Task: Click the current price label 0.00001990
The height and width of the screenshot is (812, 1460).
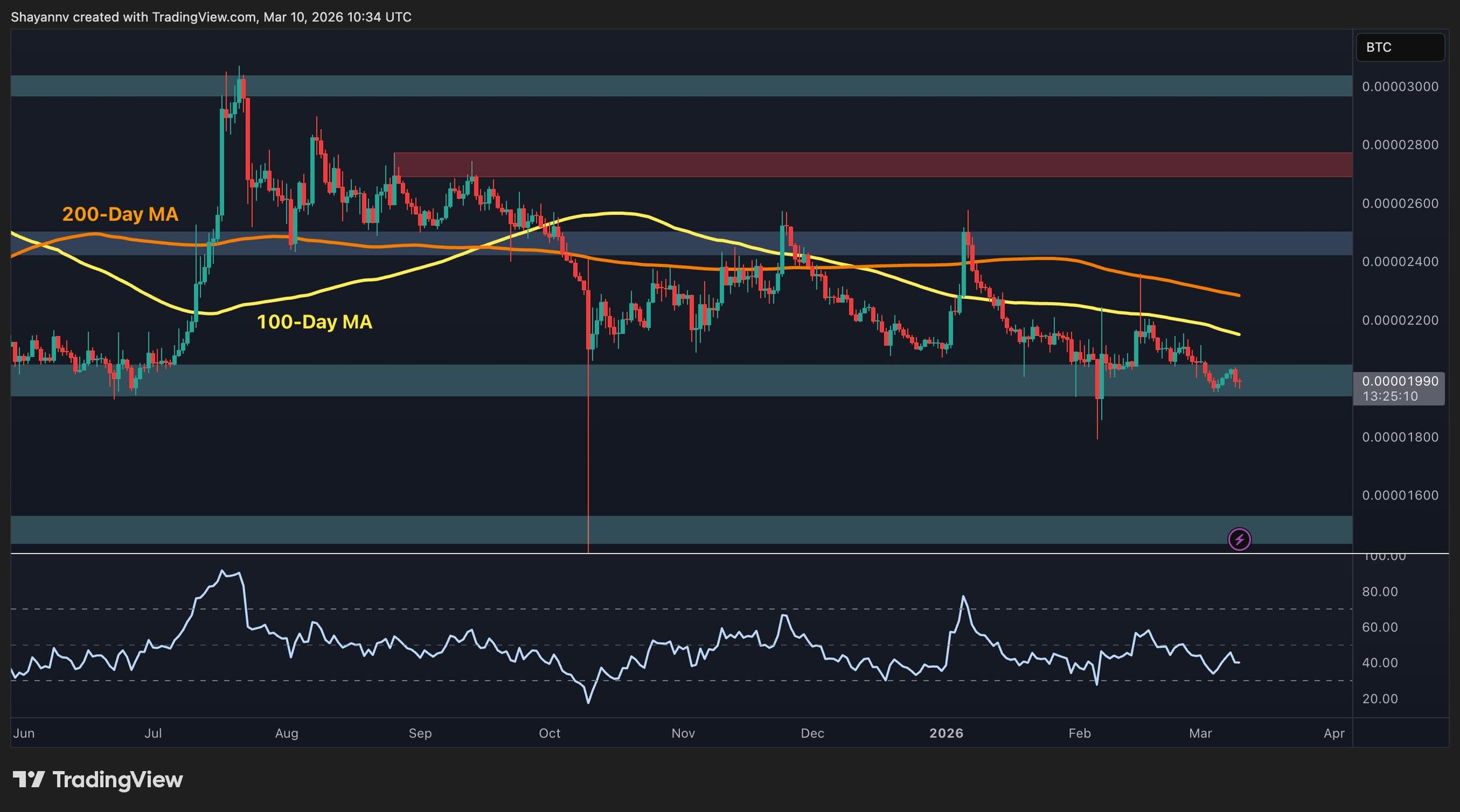Action: 1400,381
